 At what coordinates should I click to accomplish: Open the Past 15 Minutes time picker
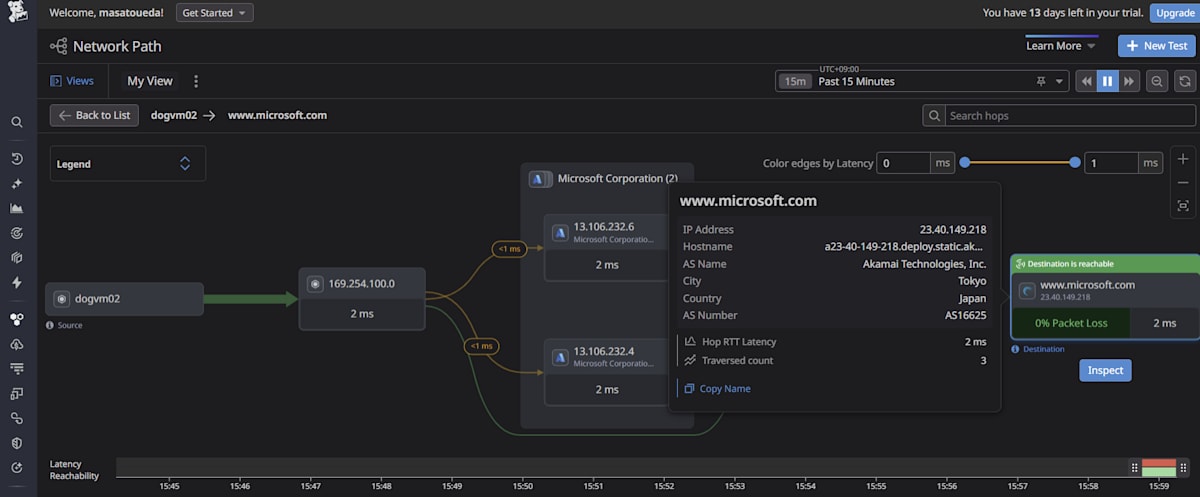[x=921, y=81]
